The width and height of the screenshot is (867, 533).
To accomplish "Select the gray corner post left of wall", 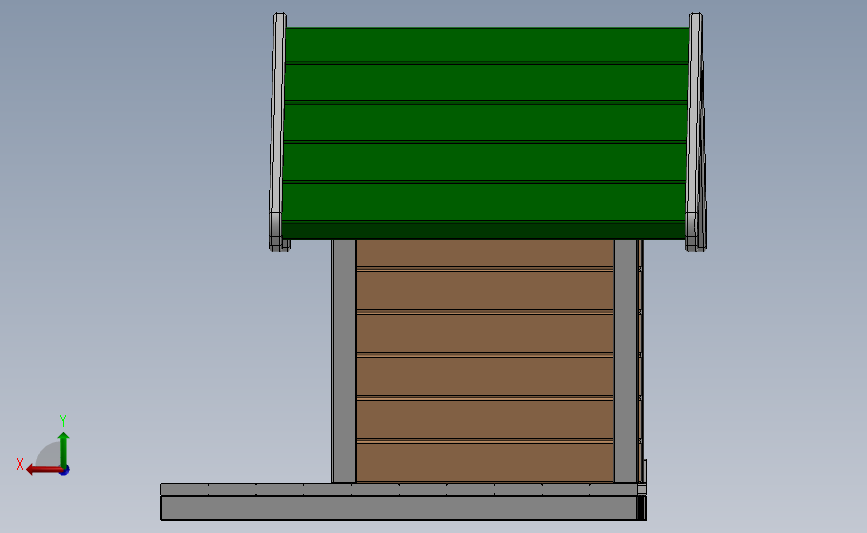I will pos(344,360).
